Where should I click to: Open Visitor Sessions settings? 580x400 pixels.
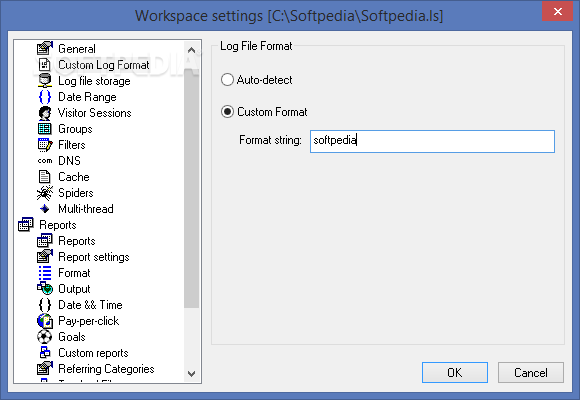tap(95, 113)
